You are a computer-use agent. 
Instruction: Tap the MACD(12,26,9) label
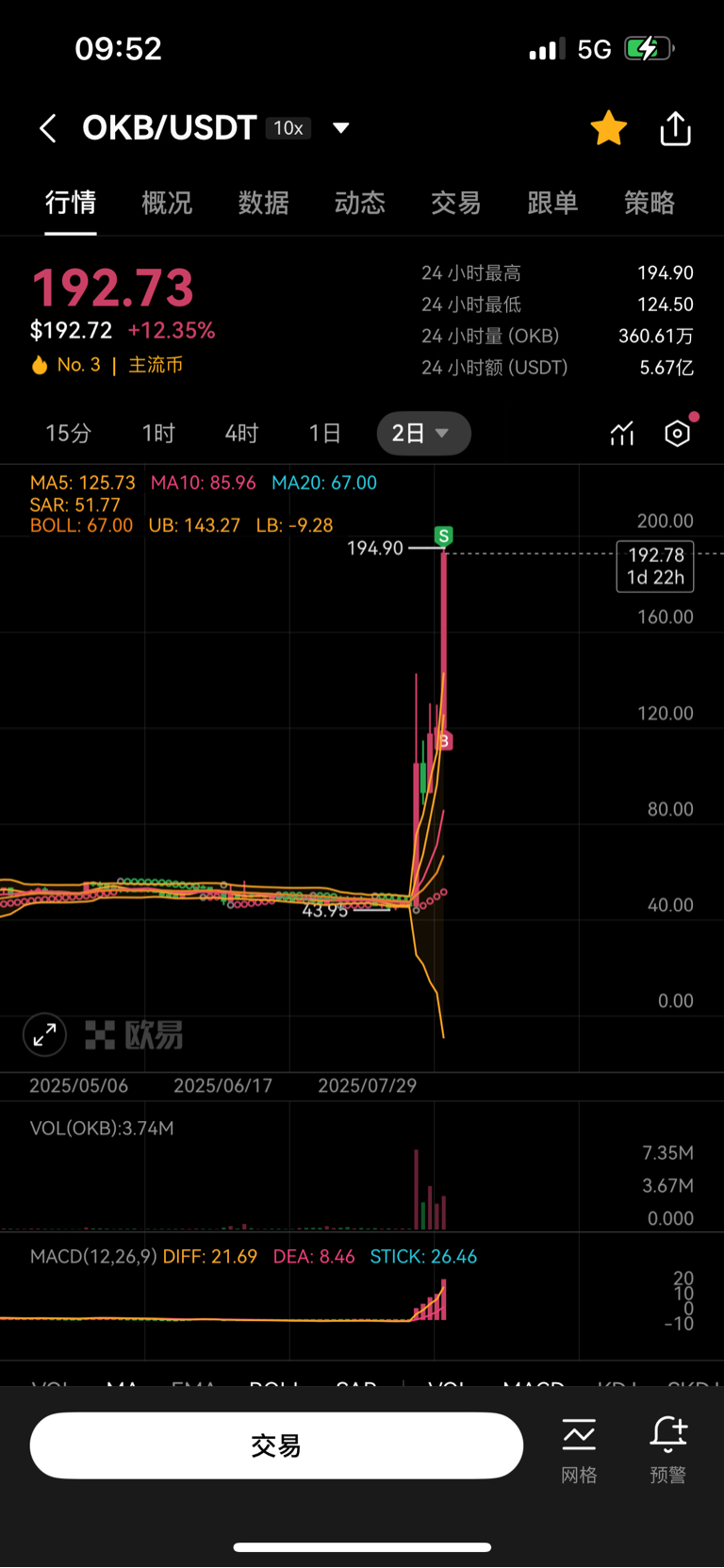[x=93, y=1257]
